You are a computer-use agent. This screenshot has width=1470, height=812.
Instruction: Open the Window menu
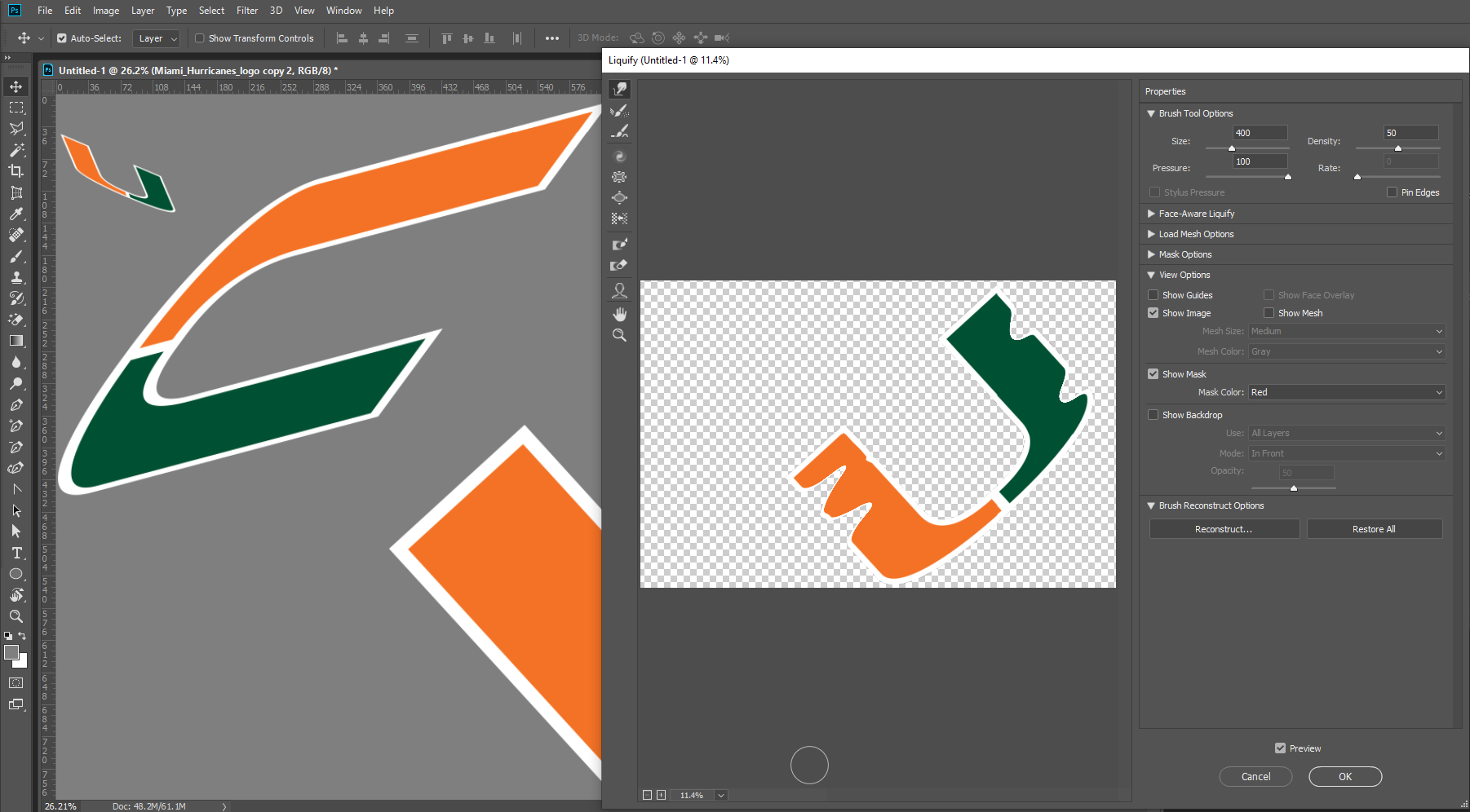click(x=344, y=11)
